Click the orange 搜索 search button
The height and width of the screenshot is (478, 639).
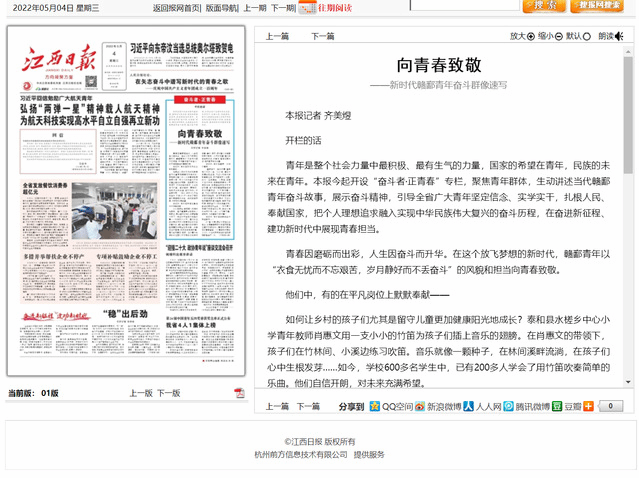coord(544,7)
